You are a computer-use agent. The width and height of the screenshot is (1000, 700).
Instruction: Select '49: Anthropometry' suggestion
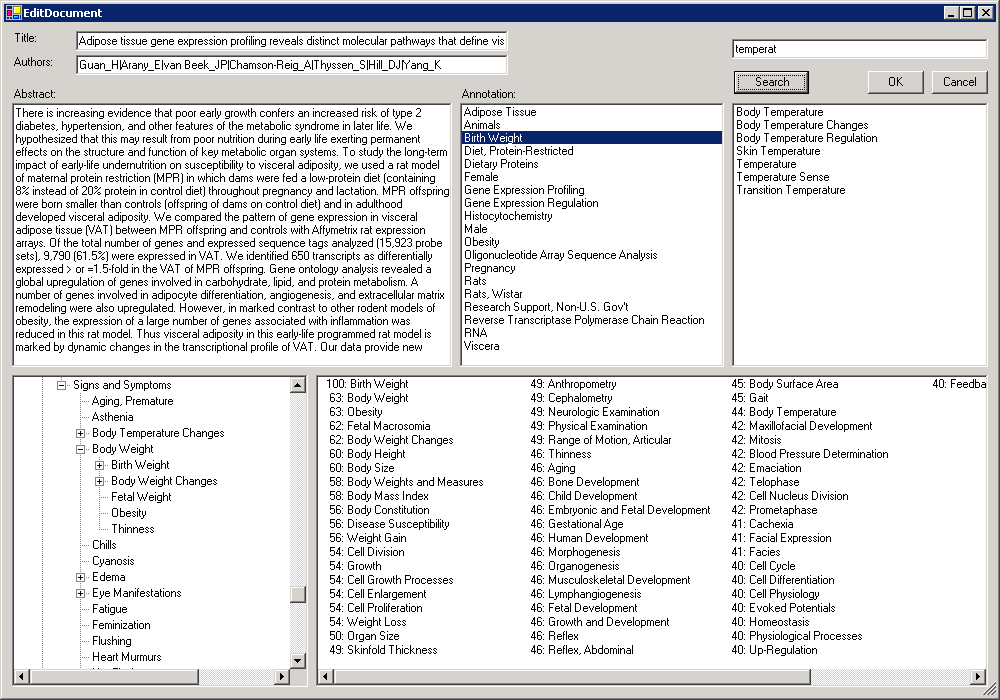click(573, 384)
